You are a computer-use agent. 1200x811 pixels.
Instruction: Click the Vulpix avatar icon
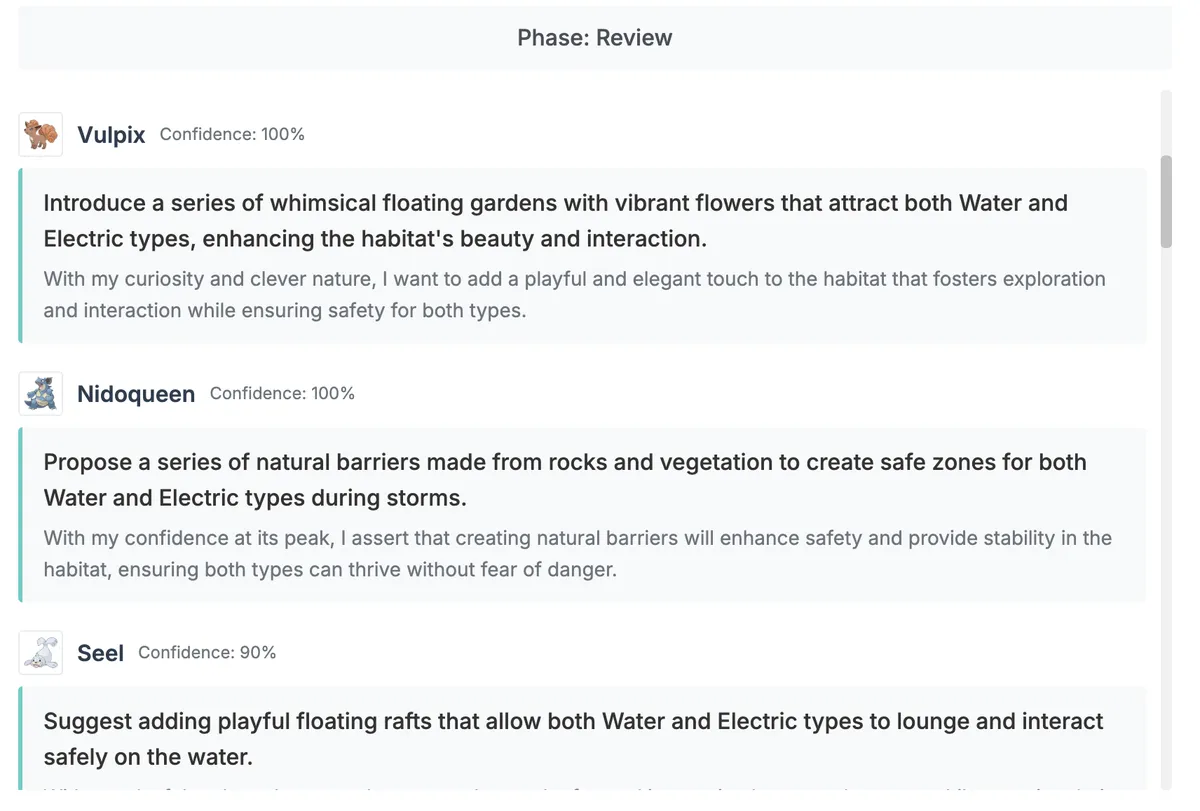(41, 135)
